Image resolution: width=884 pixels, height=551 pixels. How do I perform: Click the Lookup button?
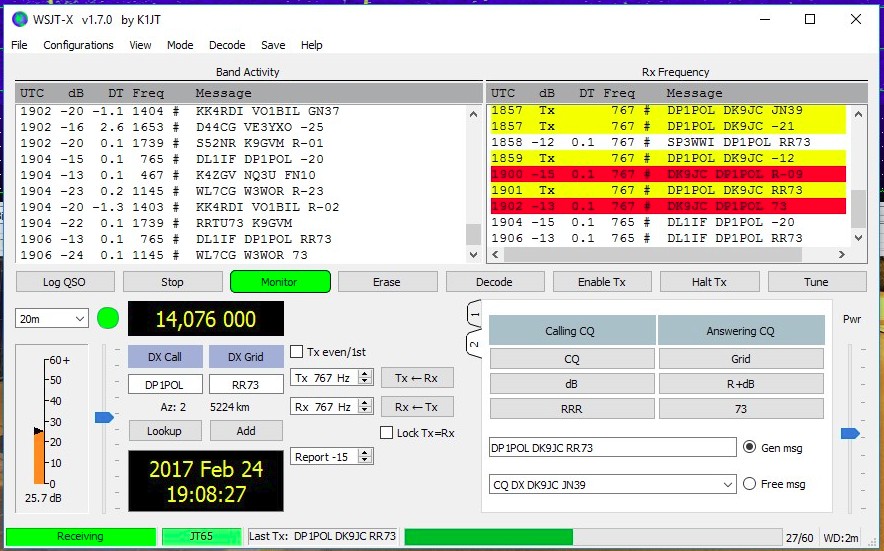pyautogui.click(x=165, y=431)
